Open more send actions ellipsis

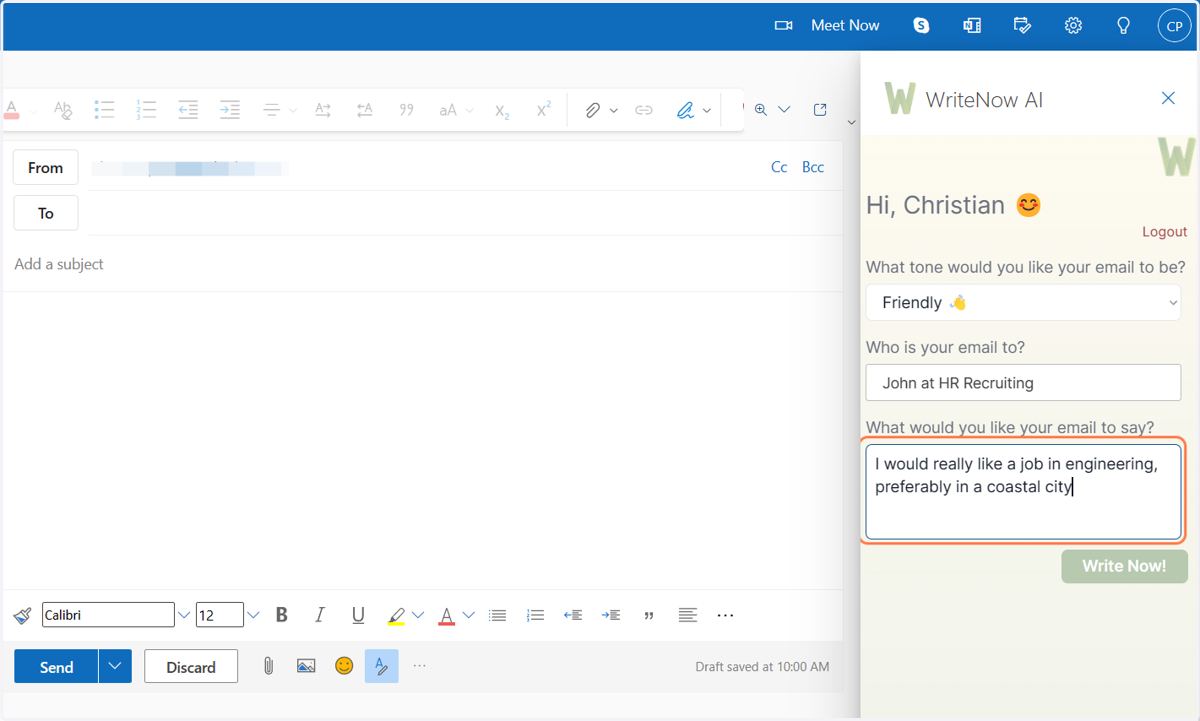click(420, 666)
